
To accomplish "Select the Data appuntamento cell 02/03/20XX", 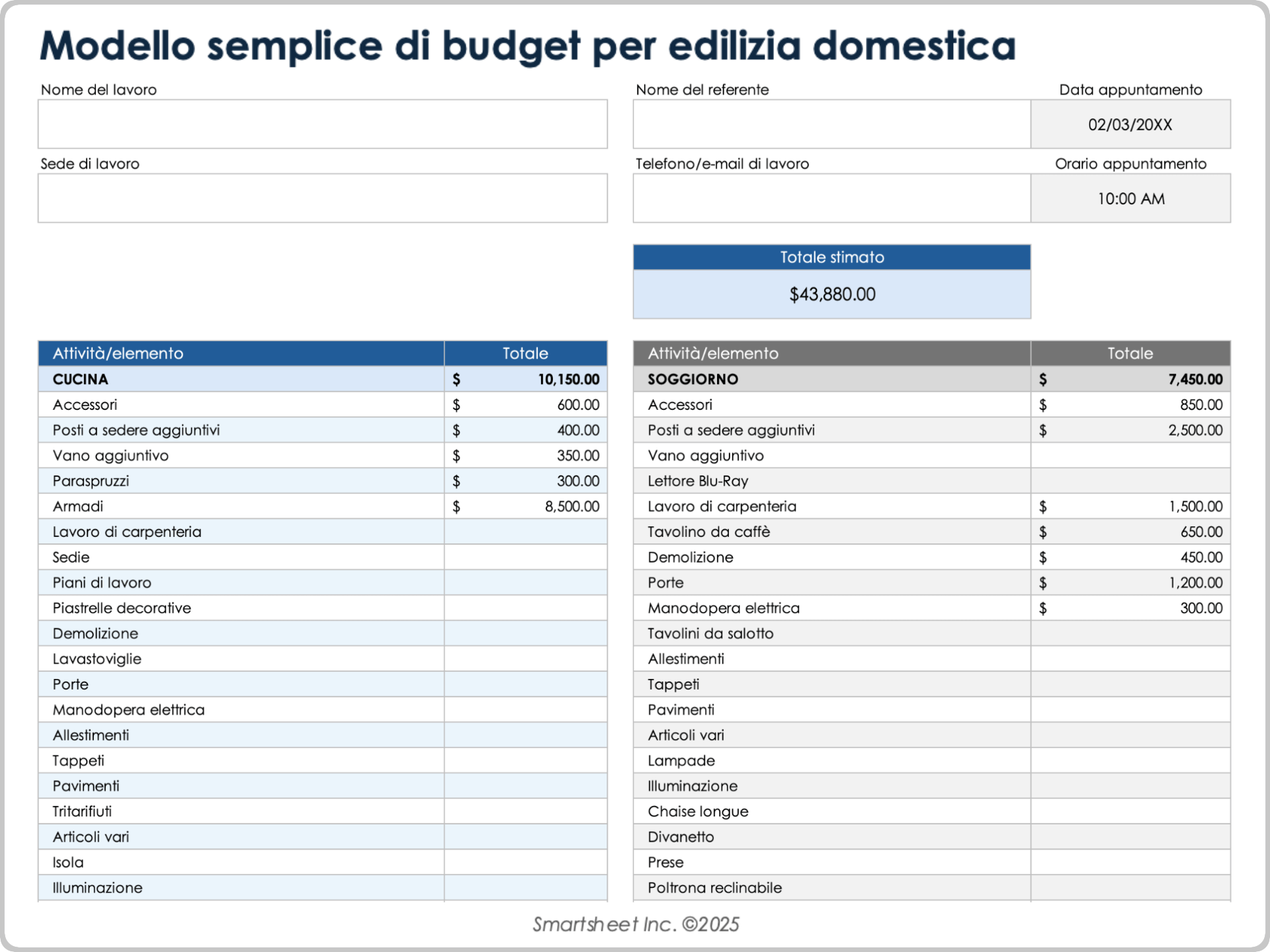I will point(1130,124).
